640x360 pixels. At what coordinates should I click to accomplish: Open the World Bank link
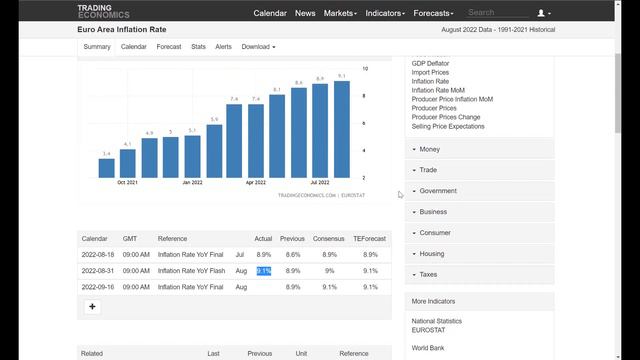[x=428, y=348]
